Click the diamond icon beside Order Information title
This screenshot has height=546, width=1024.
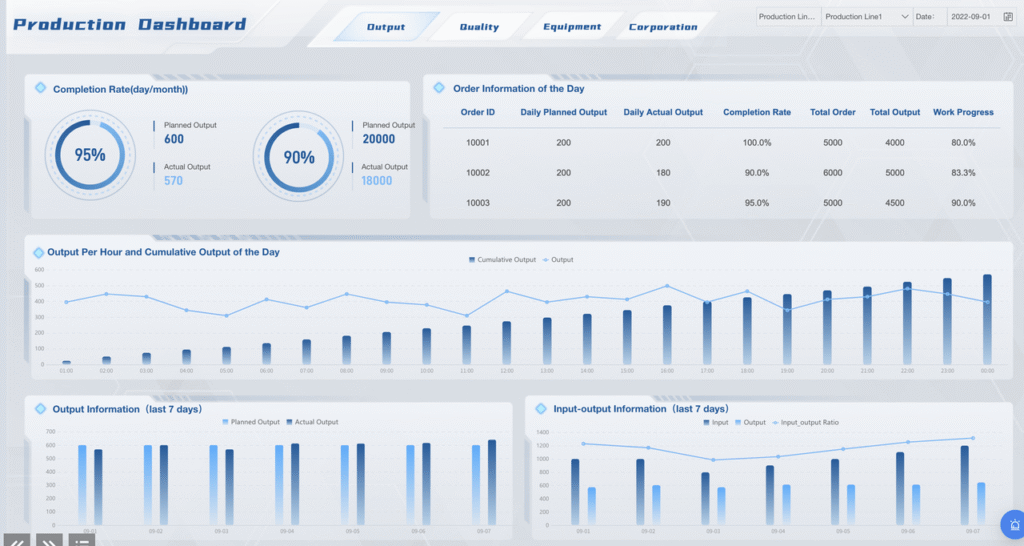pos(438,88)
